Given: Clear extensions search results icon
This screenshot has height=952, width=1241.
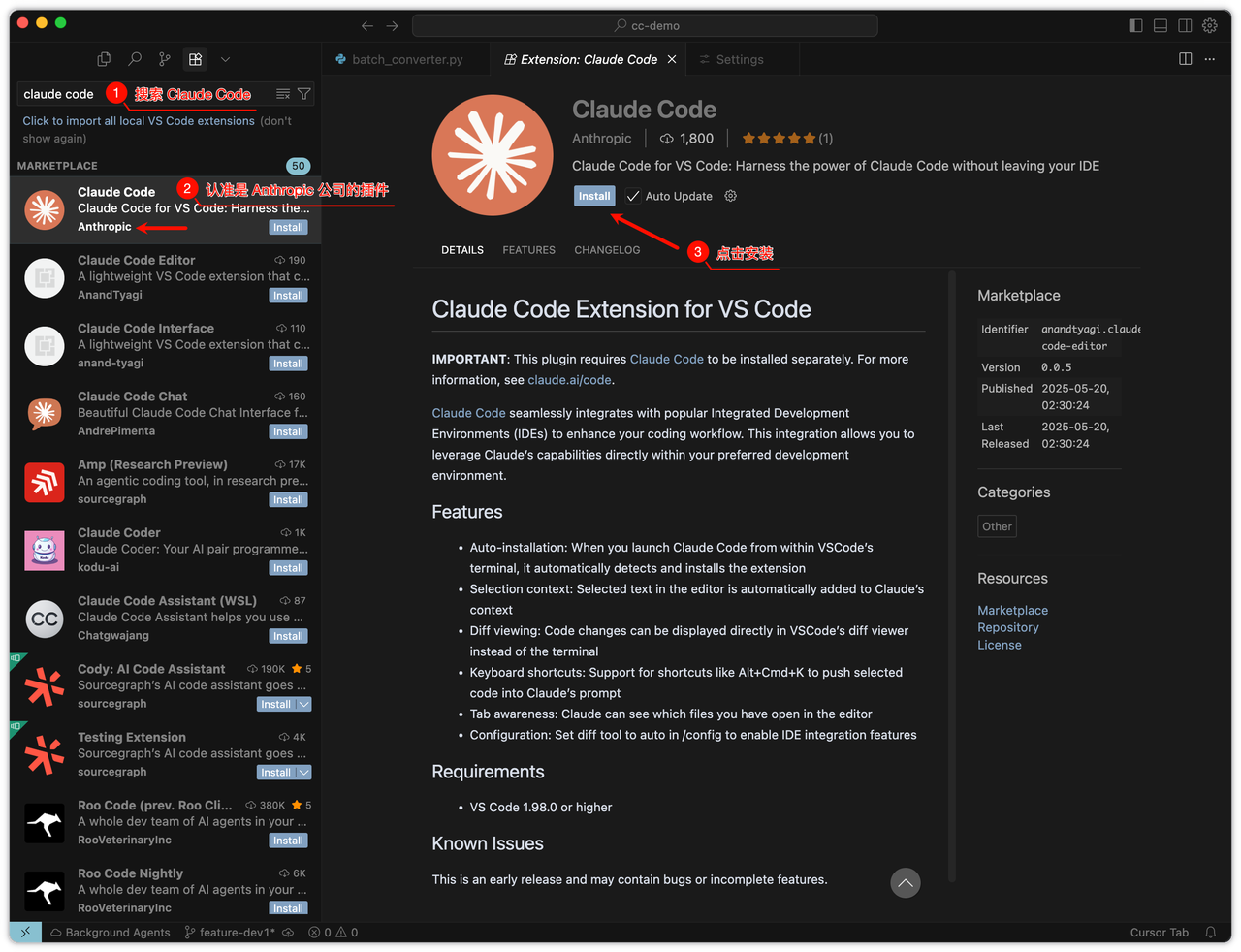Looking at the screenshot, I should pos(283,94).
